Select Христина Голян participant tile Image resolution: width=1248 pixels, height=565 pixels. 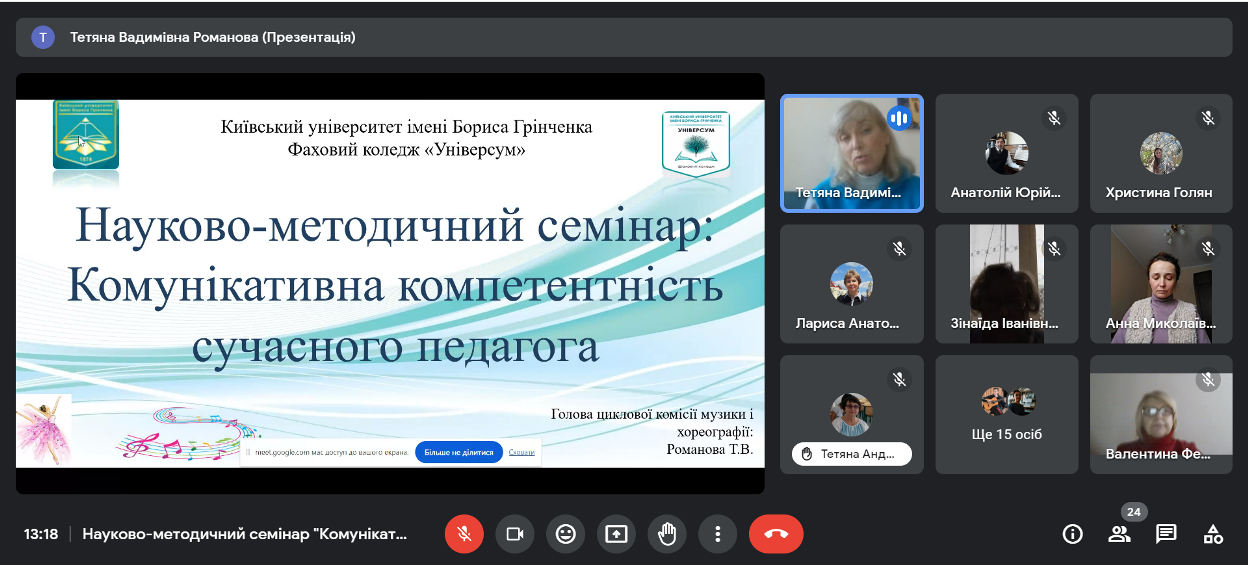[x=1160, y=153]
